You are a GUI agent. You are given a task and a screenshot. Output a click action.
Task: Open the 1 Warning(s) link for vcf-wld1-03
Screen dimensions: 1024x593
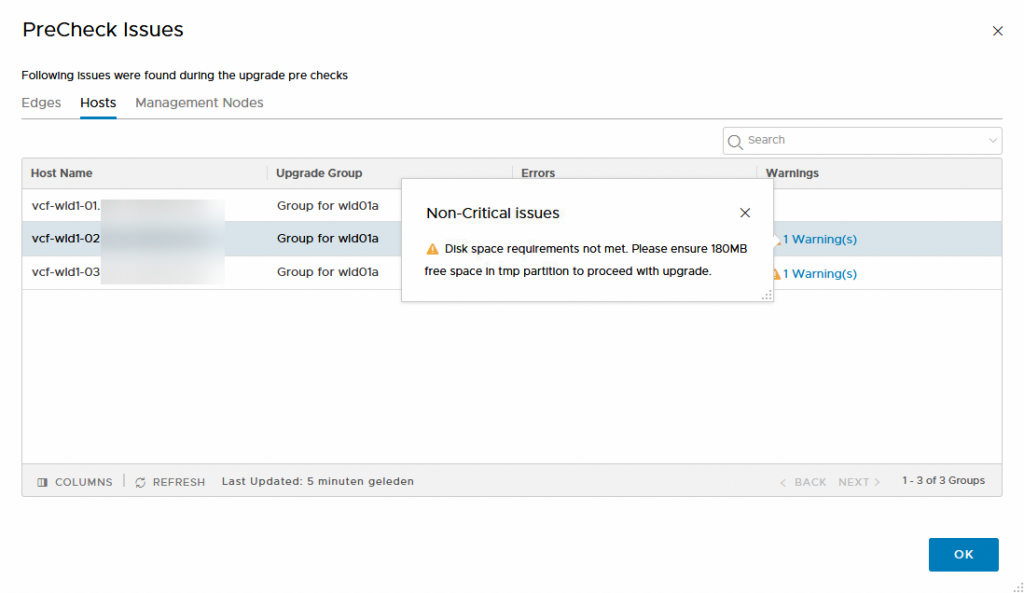coord(819,274)
